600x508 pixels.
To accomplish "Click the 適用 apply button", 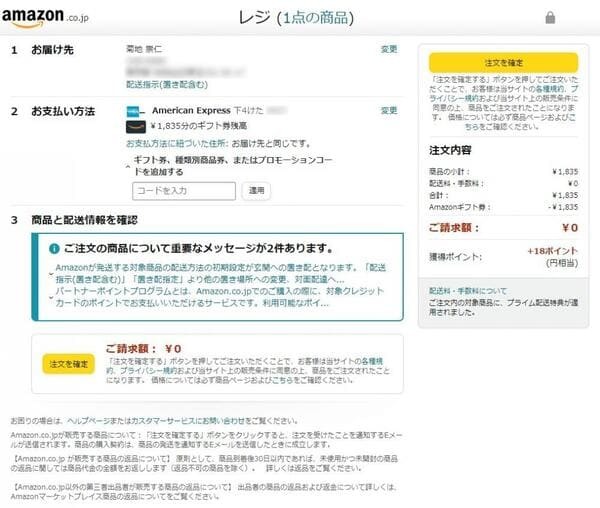I will 256,190.
